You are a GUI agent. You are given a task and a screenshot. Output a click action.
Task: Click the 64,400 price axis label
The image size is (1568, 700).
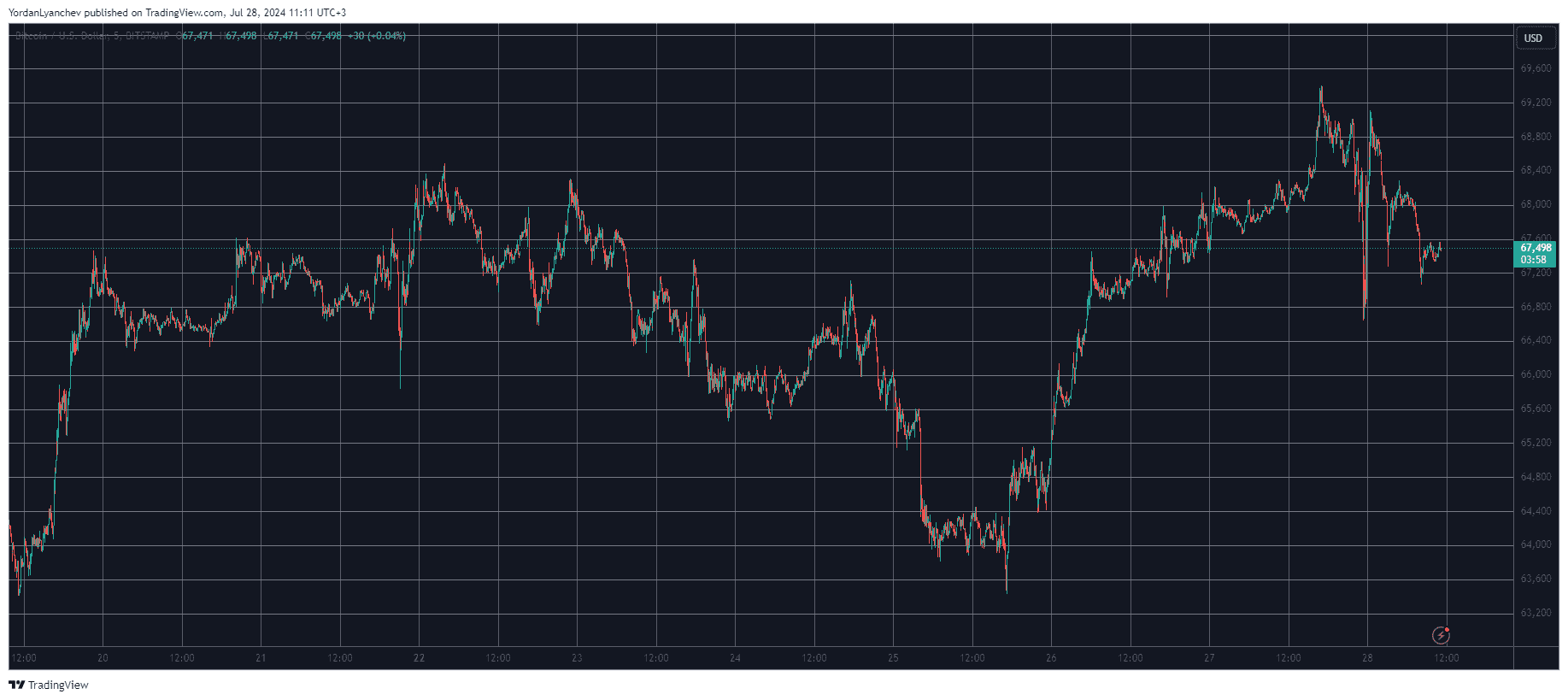pos(1536,511)
